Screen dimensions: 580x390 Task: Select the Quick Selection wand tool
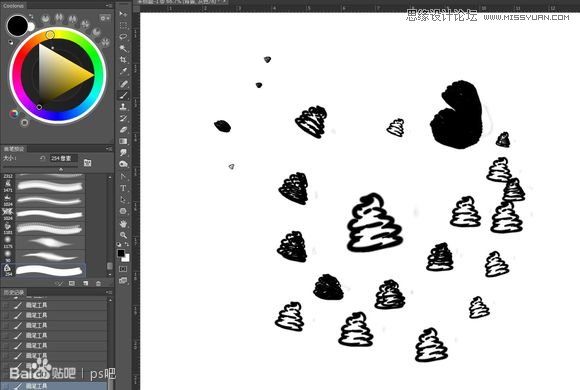[x=123, y=48]
